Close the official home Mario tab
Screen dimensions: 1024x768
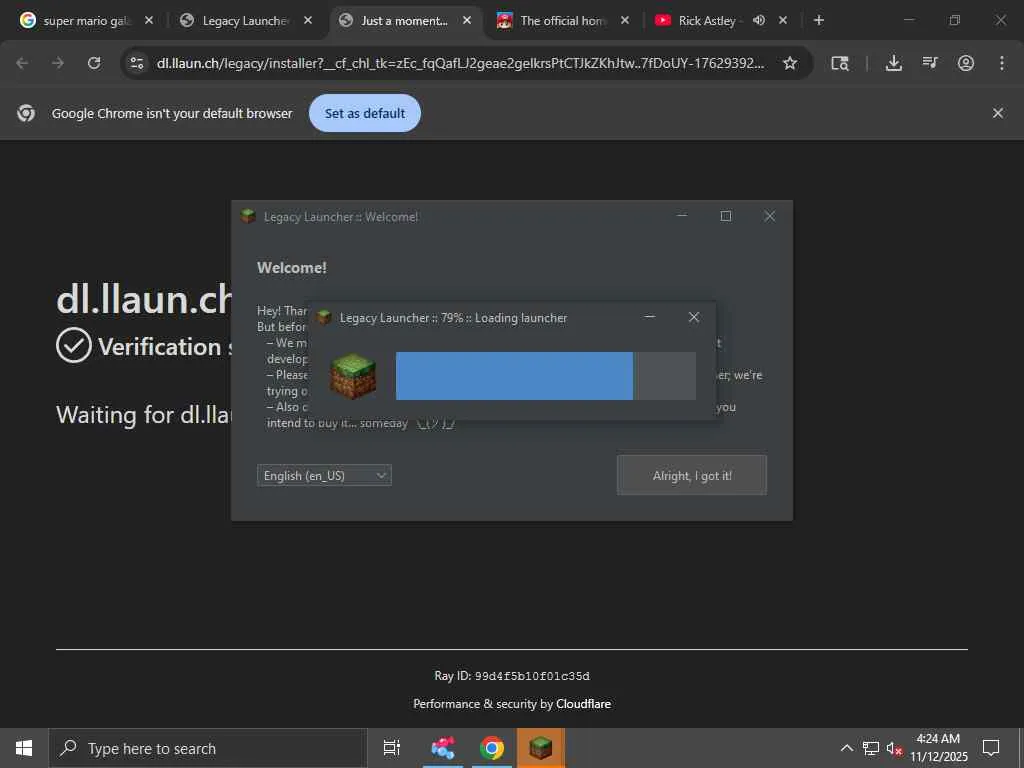coord(625,20)
